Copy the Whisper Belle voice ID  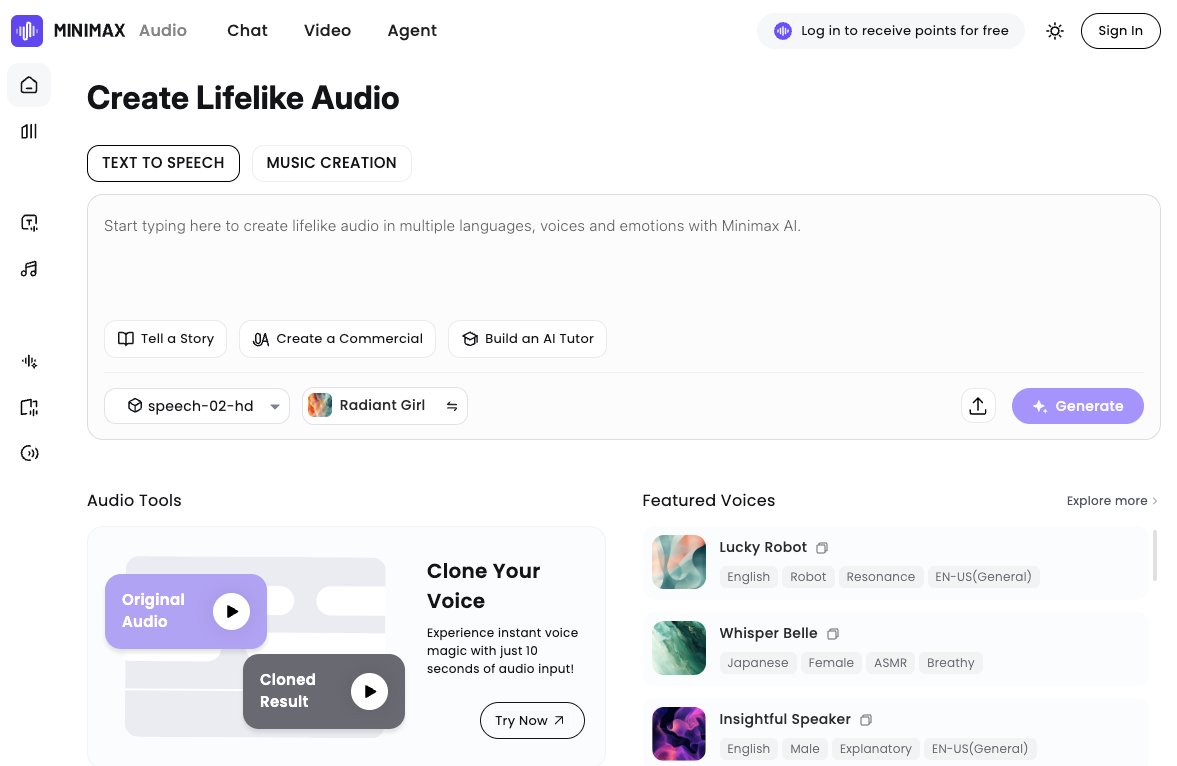coord(832,634)
